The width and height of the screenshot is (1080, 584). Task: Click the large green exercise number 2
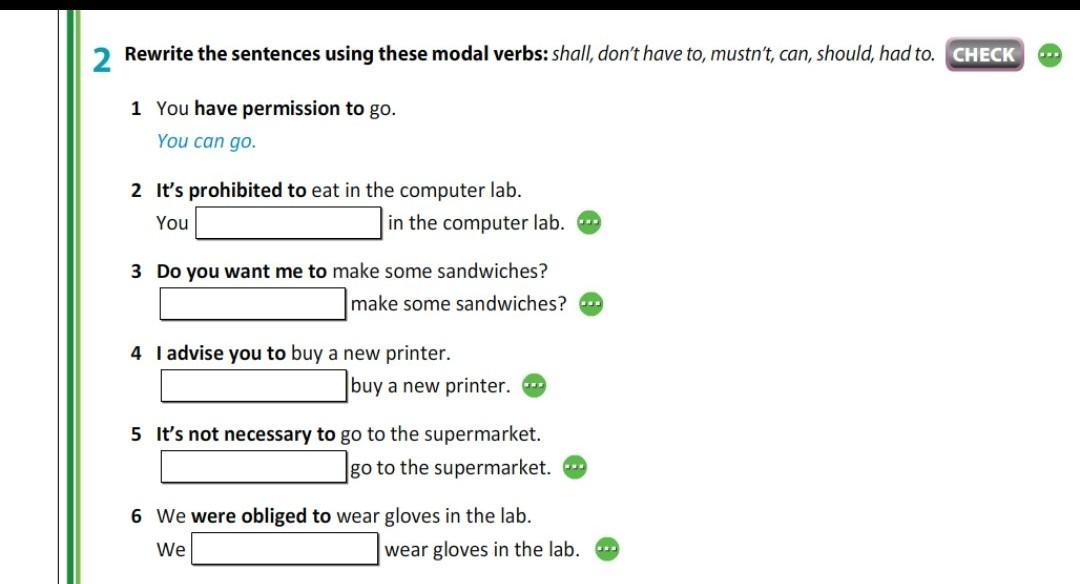click(102, 60)
